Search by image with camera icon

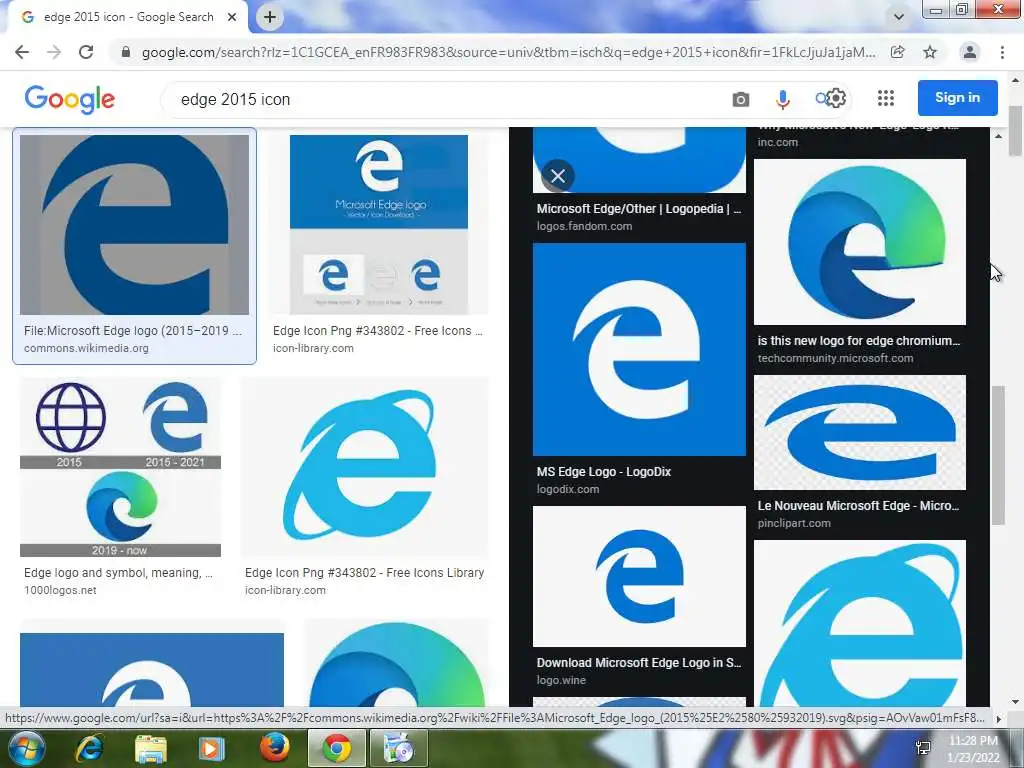[741, 99]
